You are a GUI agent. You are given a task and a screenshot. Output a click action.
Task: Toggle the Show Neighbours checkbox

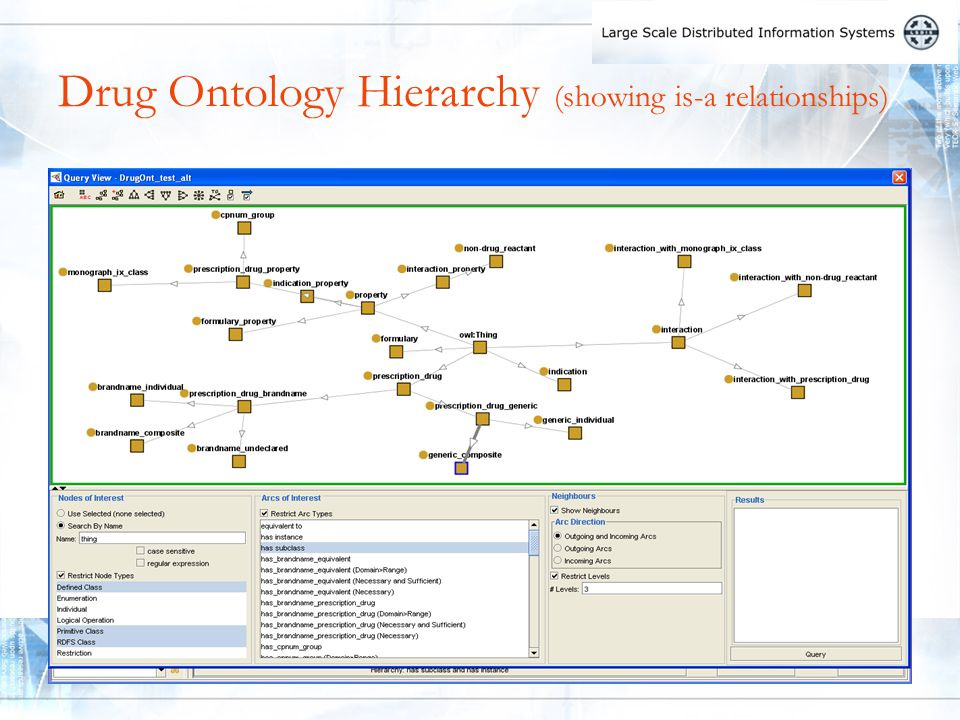coord(555,510)
